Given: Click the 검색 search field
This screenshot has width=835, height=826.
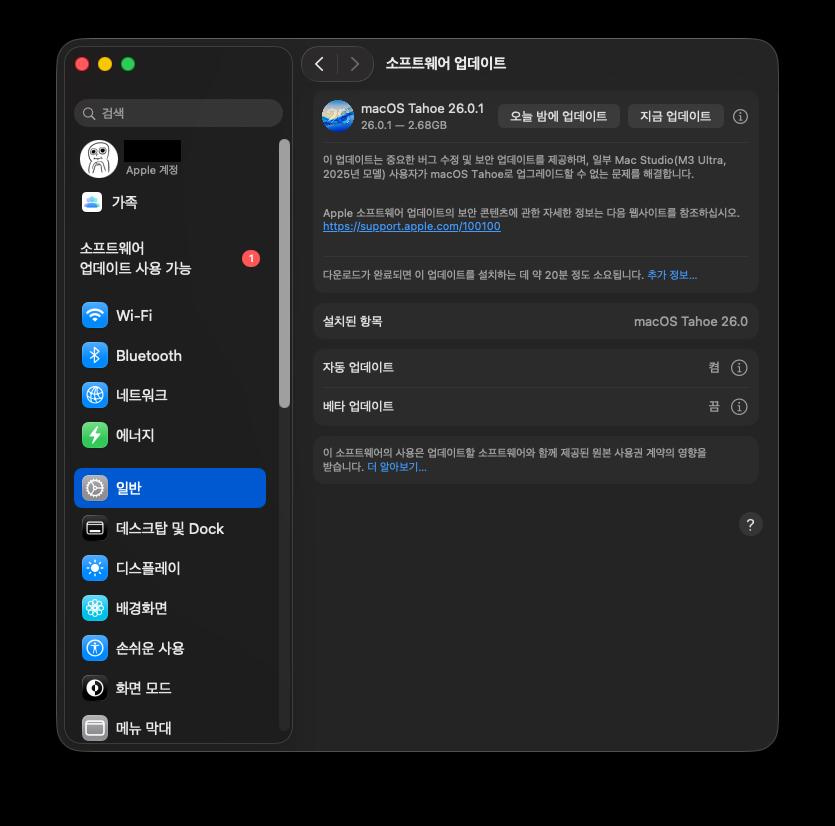Looking at the screenshot, I should pyautogui.click(x=178, y=113).
